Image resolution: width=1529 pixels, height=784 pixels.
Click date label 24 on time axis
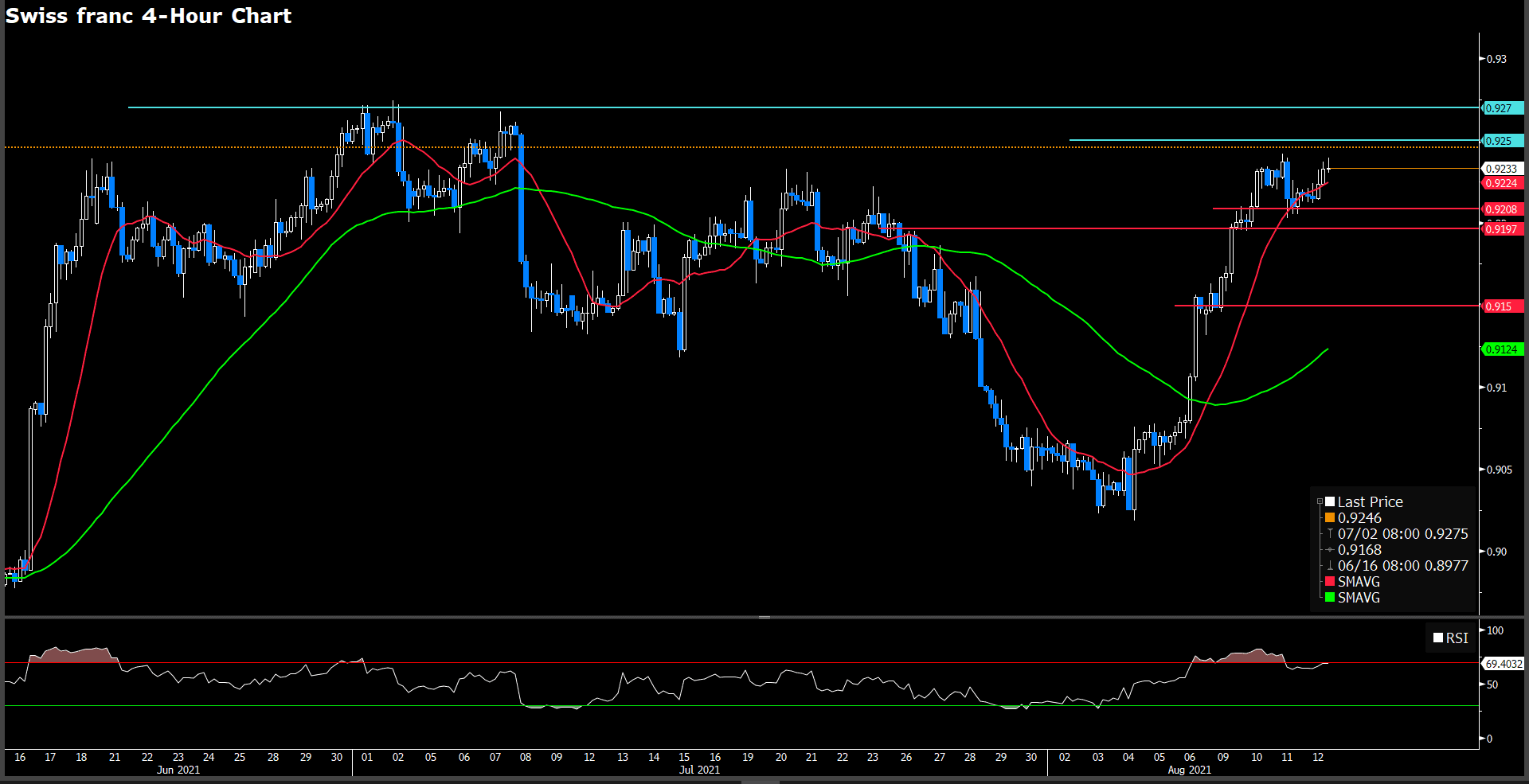209,757
